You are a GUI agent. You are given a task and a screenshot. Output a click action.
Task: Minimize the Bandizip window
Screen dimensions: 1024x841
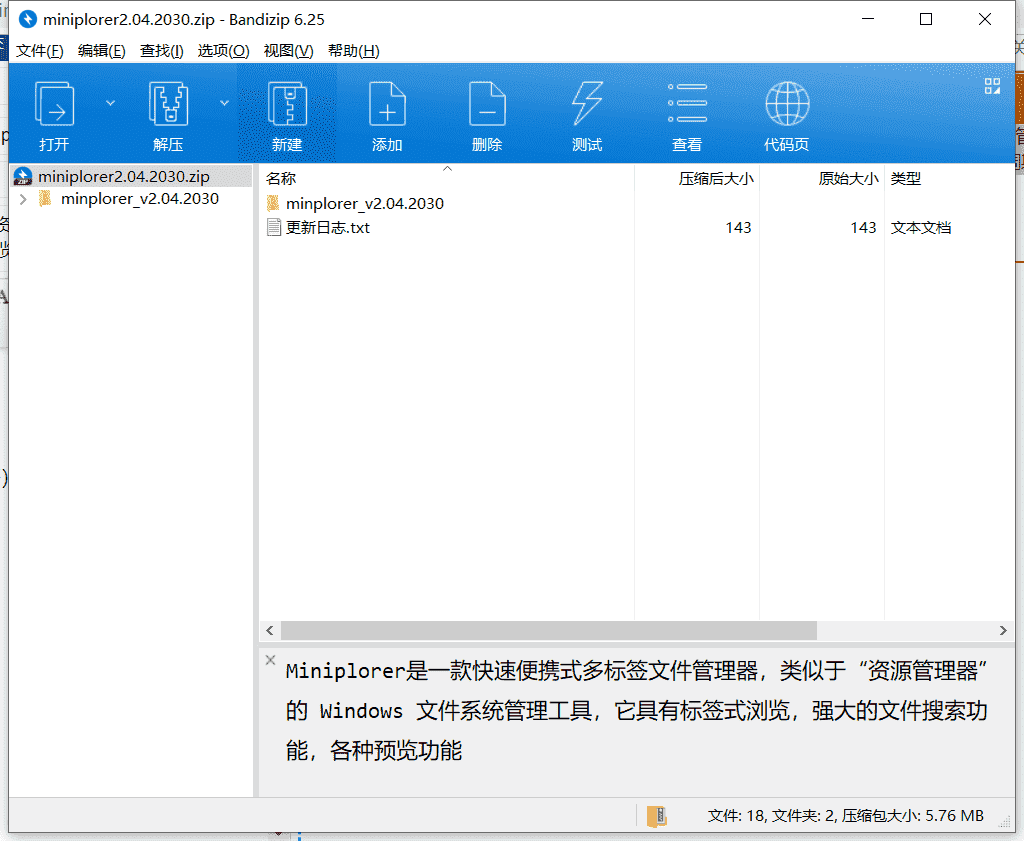pos(868,20)
